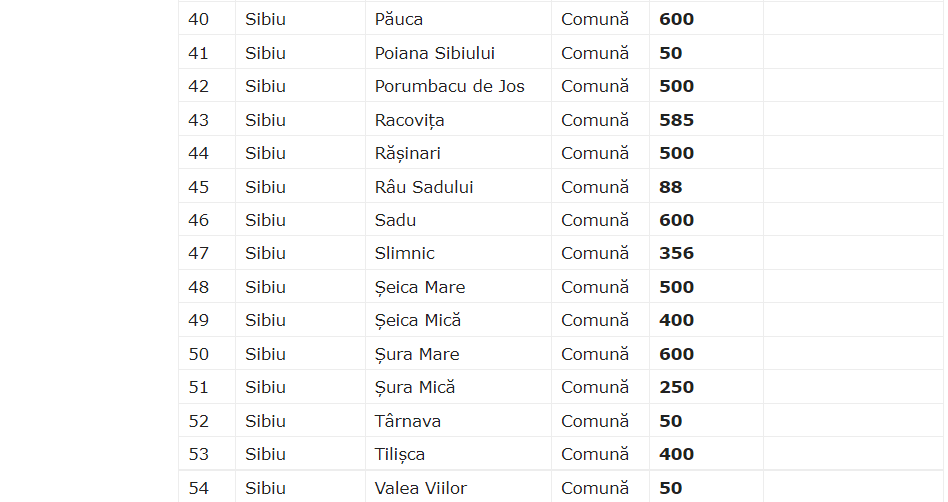
Task: Select the Tilișca value 400
Action: 676,454
